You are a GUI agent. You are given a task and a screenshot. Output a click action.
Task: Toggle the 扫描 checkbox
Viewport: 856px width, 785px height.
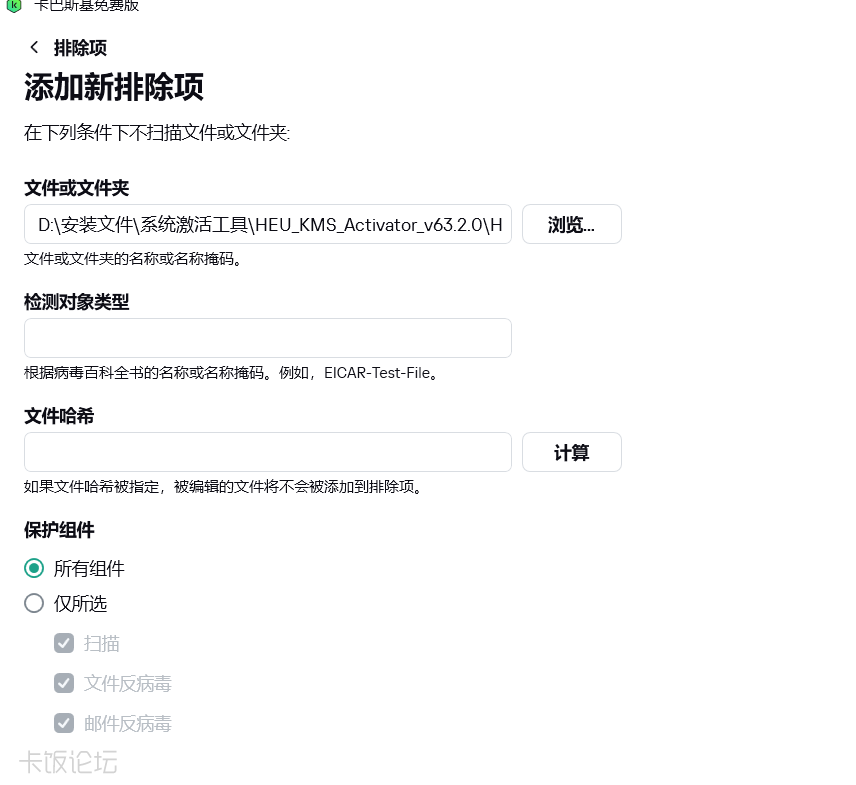pyautogui.click(x=64, y=643)
